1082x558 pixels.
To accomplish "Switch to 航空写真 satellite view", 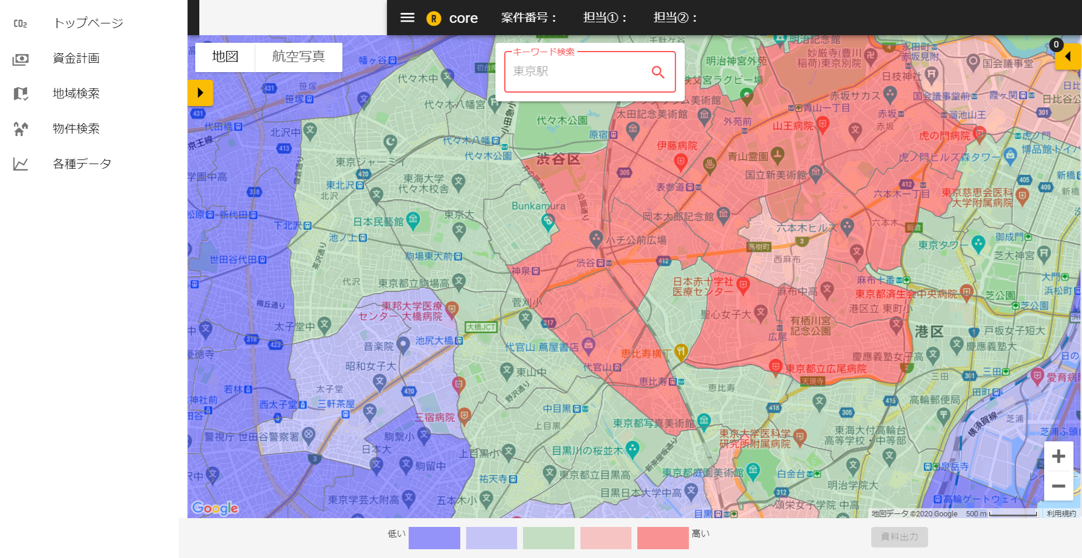I will pyautogui.click(x=299, y=57).
